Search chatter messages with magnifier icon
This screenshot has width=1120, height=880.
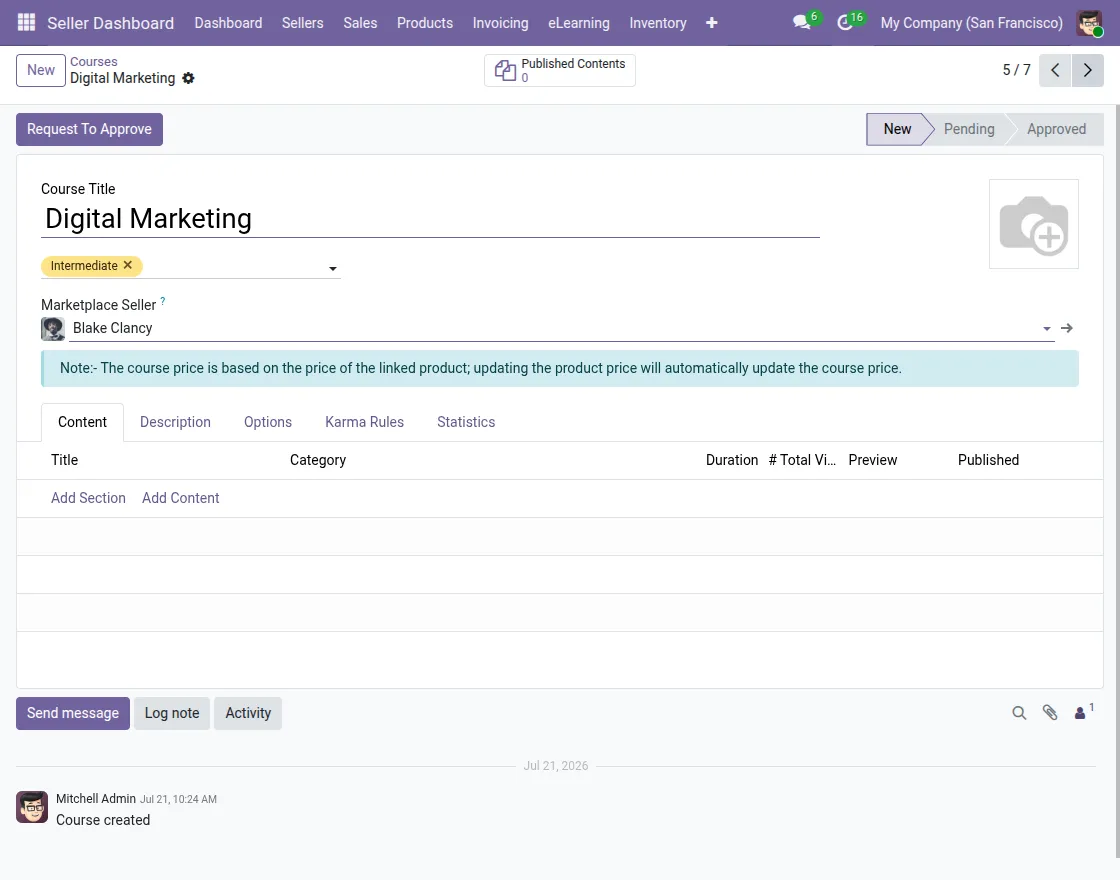(x=1019, y=713)
